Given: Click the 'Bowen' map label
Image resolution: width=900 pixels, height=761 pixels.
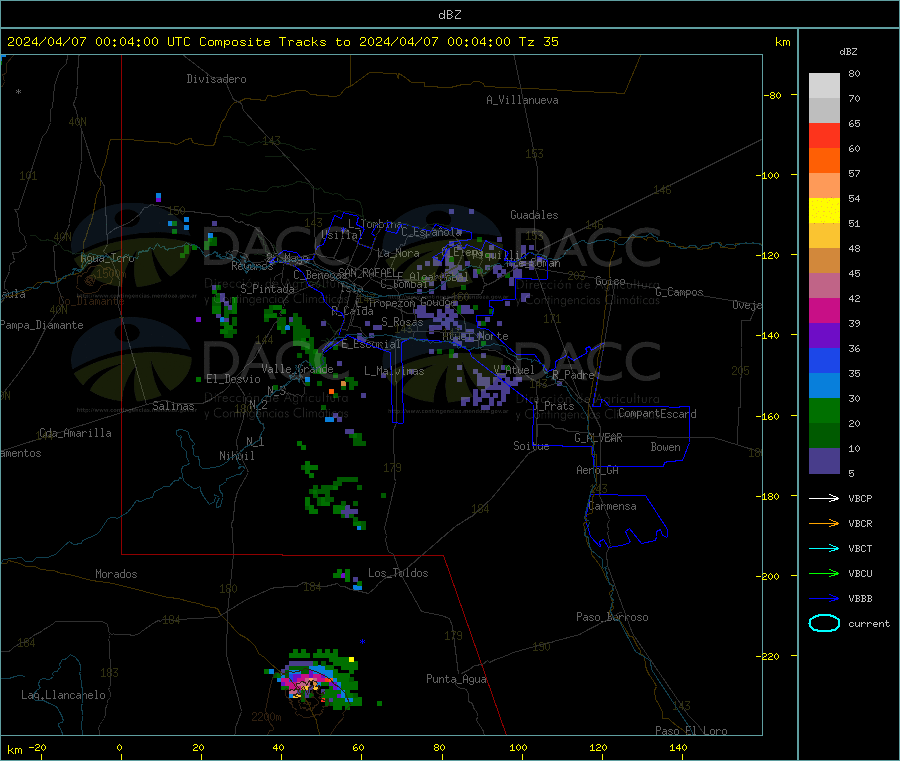Looking at the screenshot, I should pyautogui.click(x=666, y=447).
